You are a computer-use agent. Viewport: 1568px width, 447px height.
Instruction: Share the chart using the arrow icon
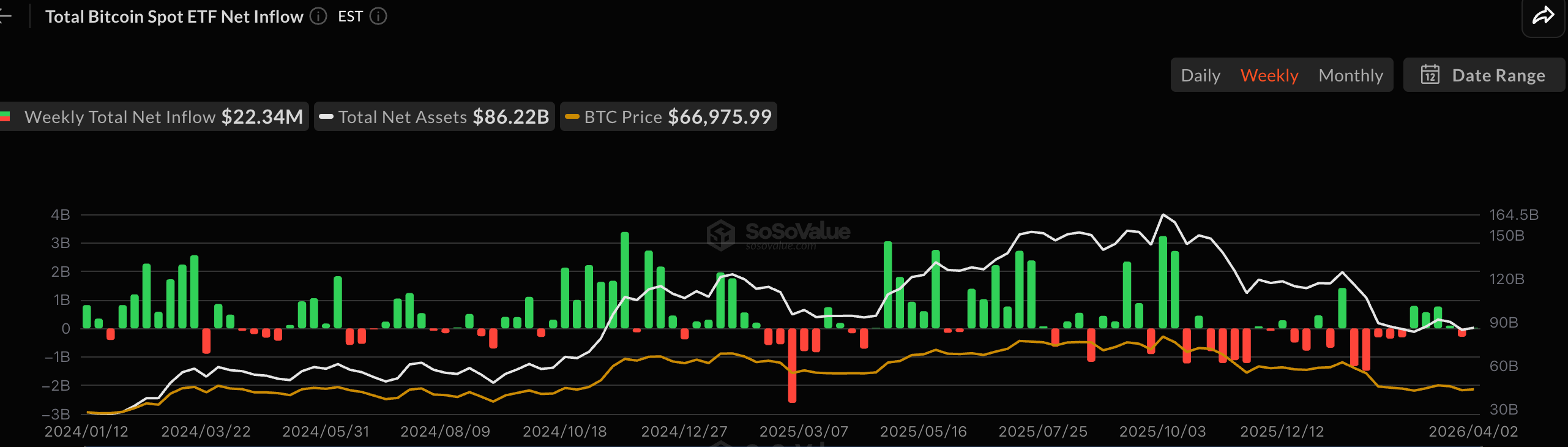click(x=1542, y=16)
